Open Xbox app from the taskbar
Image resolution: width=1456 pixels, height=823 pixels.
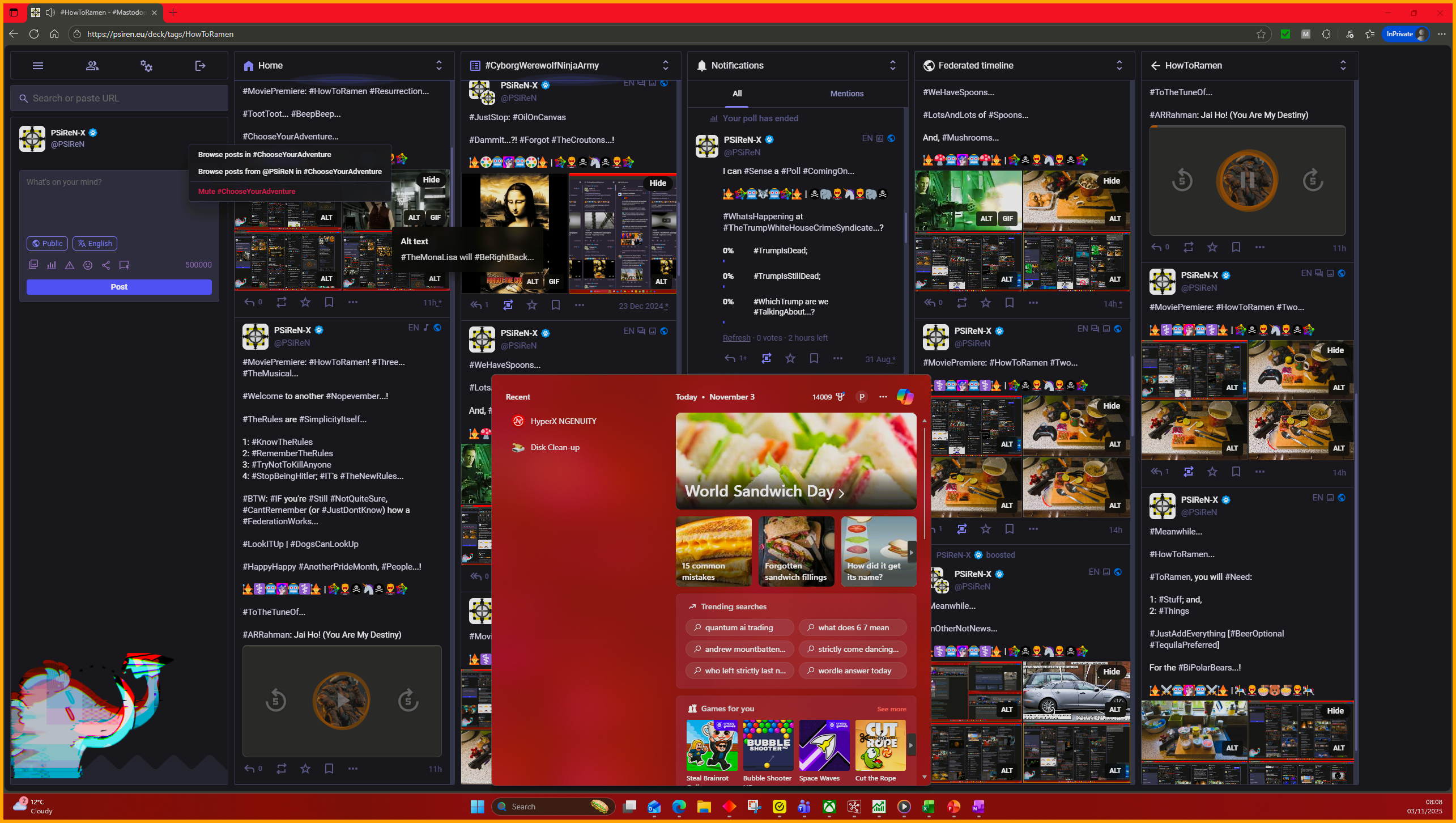tap(829, 807)
